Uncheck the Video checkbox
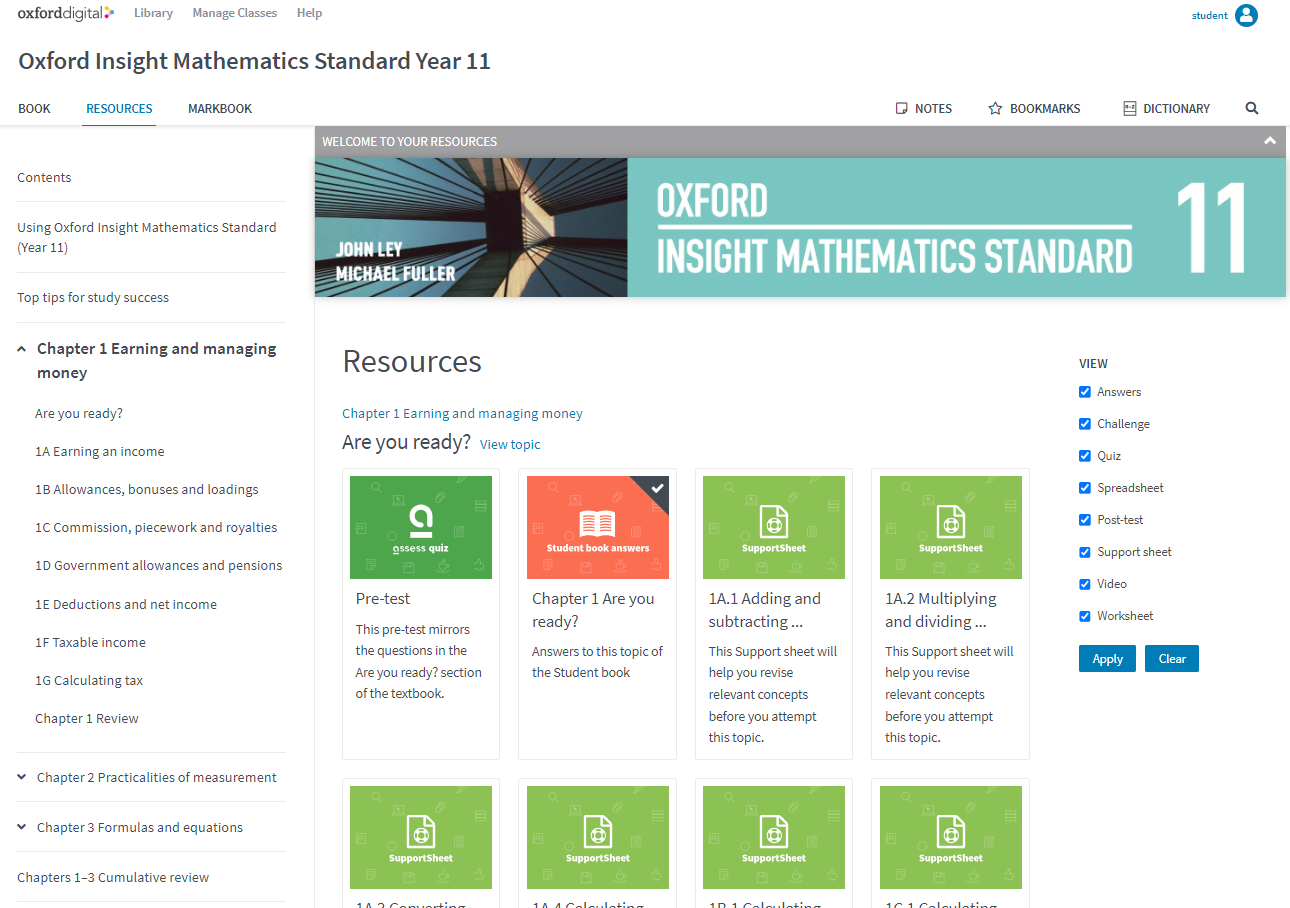Screen dimensions: 1290x908 (1085, 584)
